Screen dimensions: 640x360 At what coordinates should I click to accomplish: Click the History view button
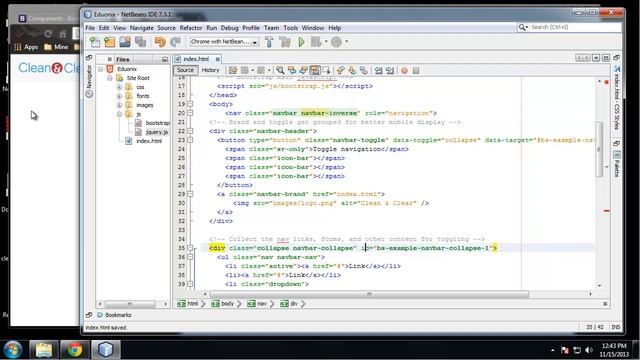(211, 70)
